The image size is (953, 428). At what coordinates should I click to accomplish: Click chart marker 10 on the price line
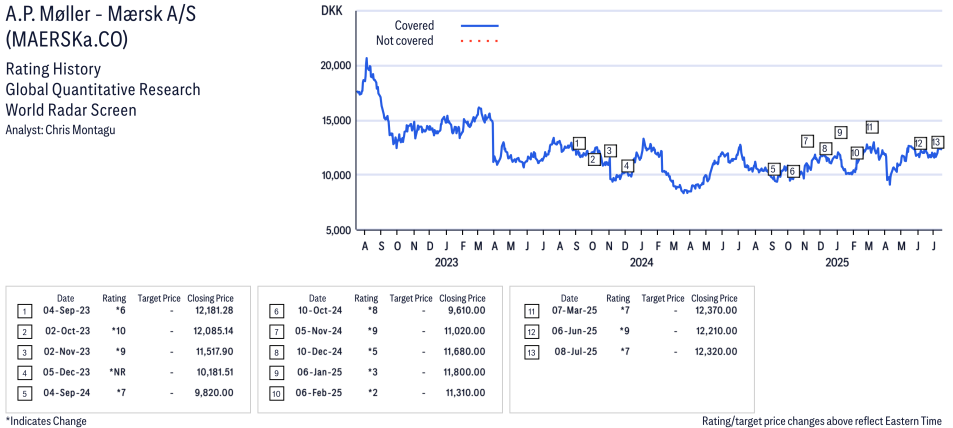tap(856, 153)
